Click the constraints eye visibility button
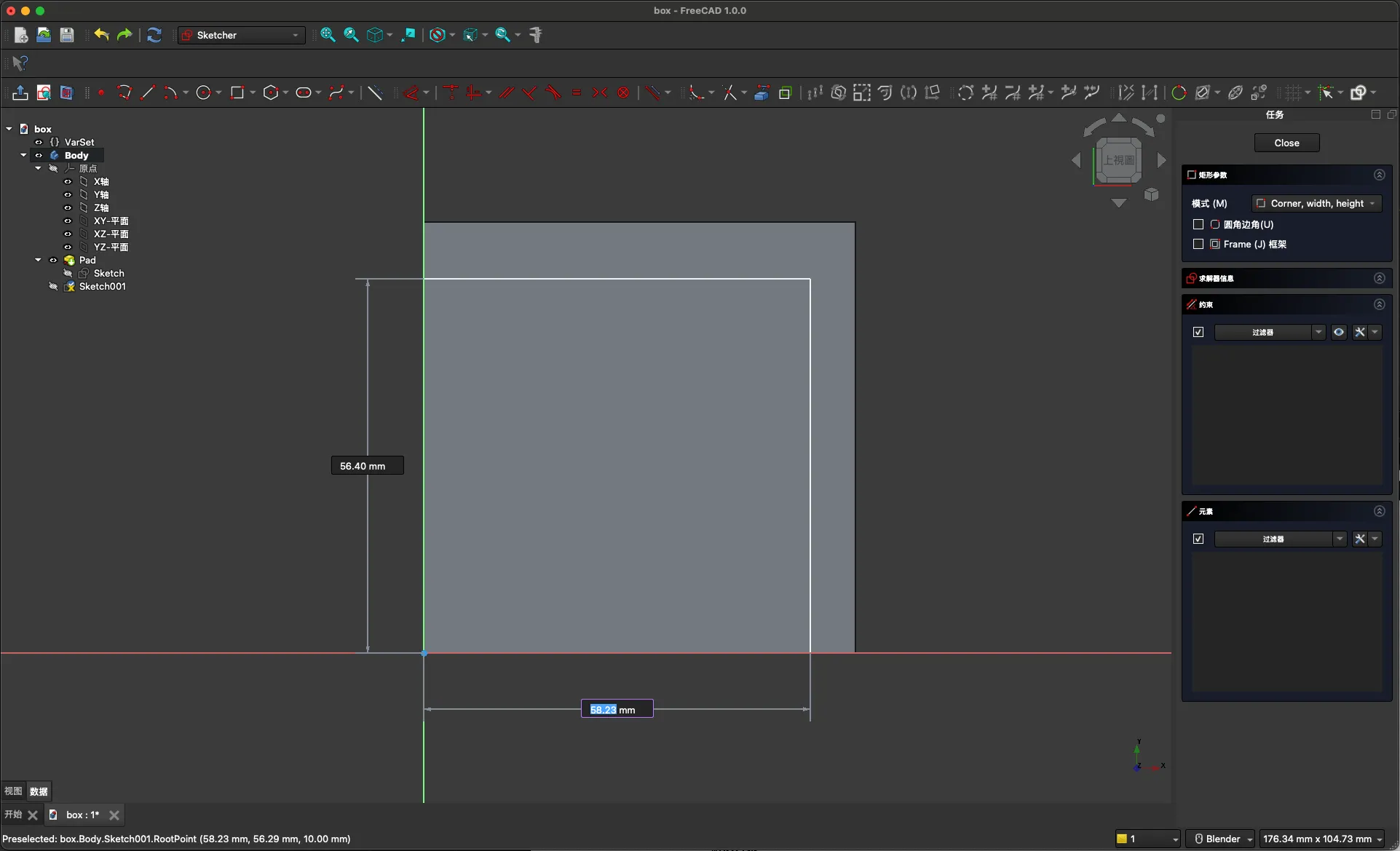The width and height of the screenshot is (1400, 851). point(1339,332)
